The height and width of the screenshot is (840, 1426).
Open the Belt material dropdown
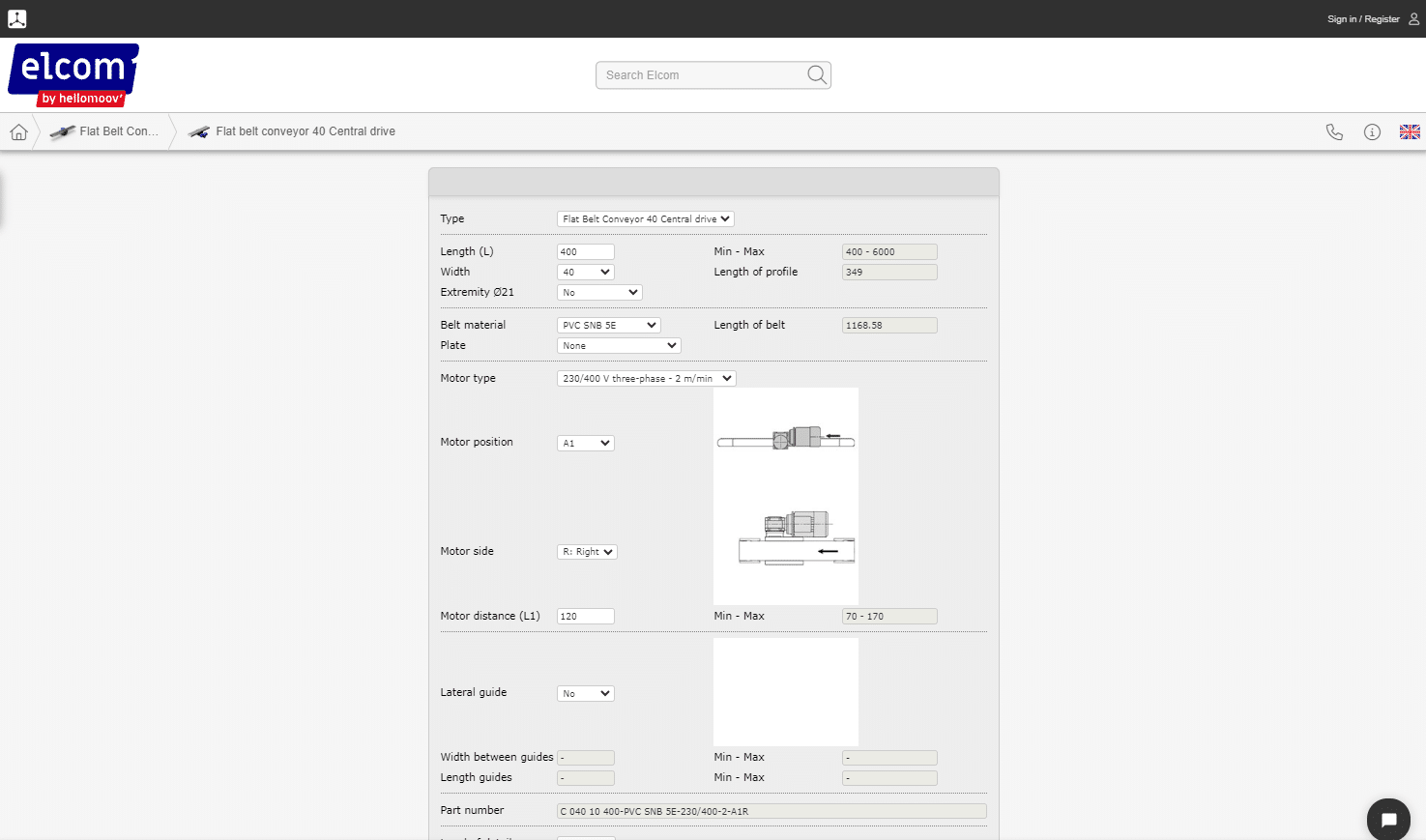tap(608, 326)
